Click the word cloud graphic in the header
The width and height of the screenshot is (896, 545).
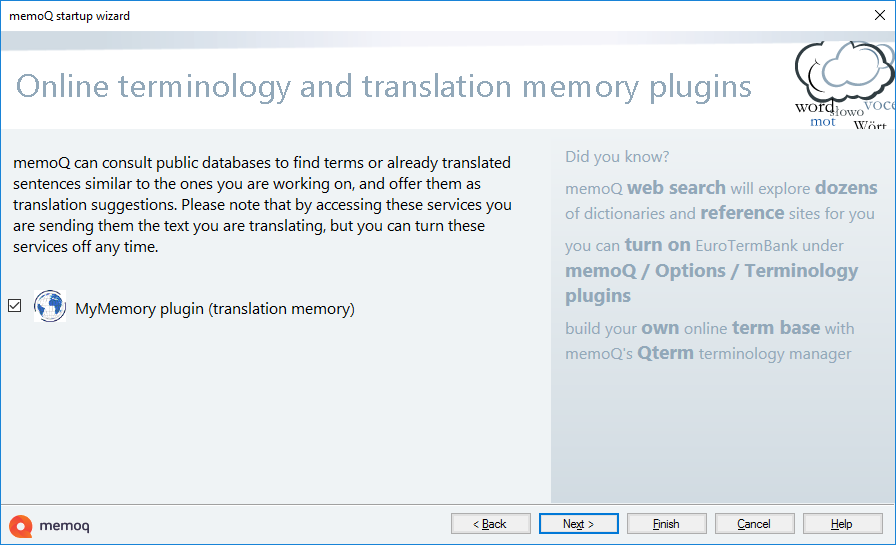[x=844, y=86]
